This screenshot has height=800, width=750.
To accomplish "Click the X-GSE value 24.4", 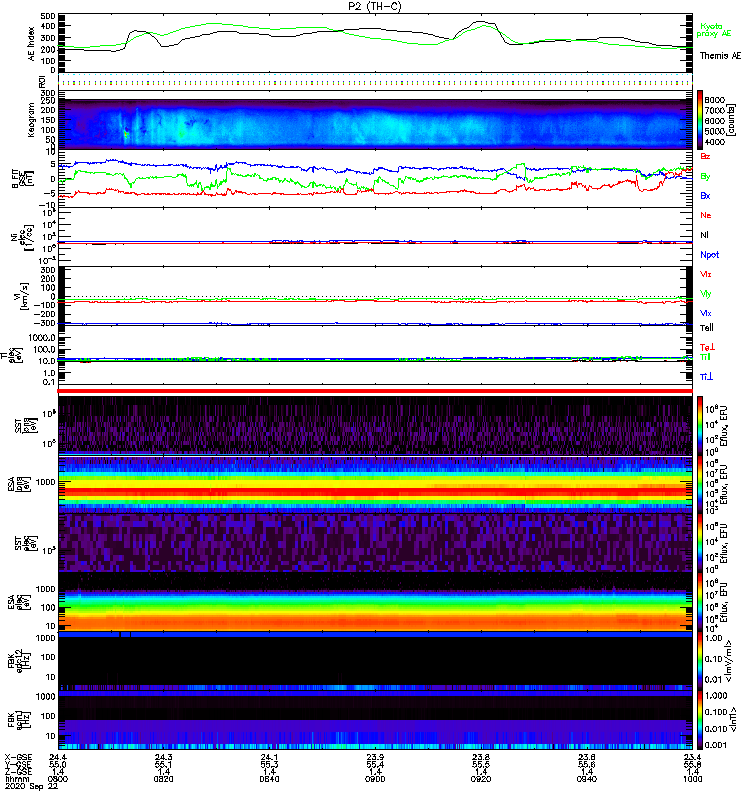I will (x=58, y=758).
